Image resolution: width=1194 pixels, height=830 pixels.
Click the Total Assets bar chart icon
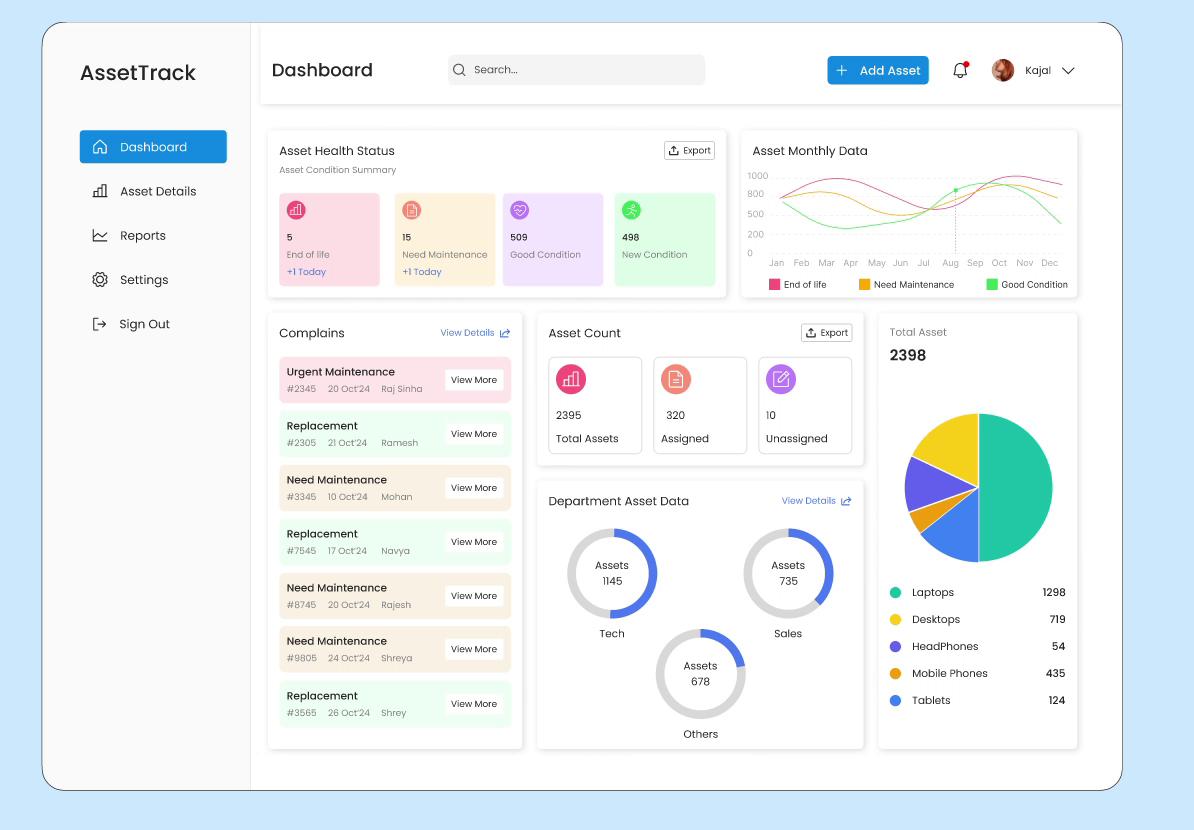(x=571, y=379)
